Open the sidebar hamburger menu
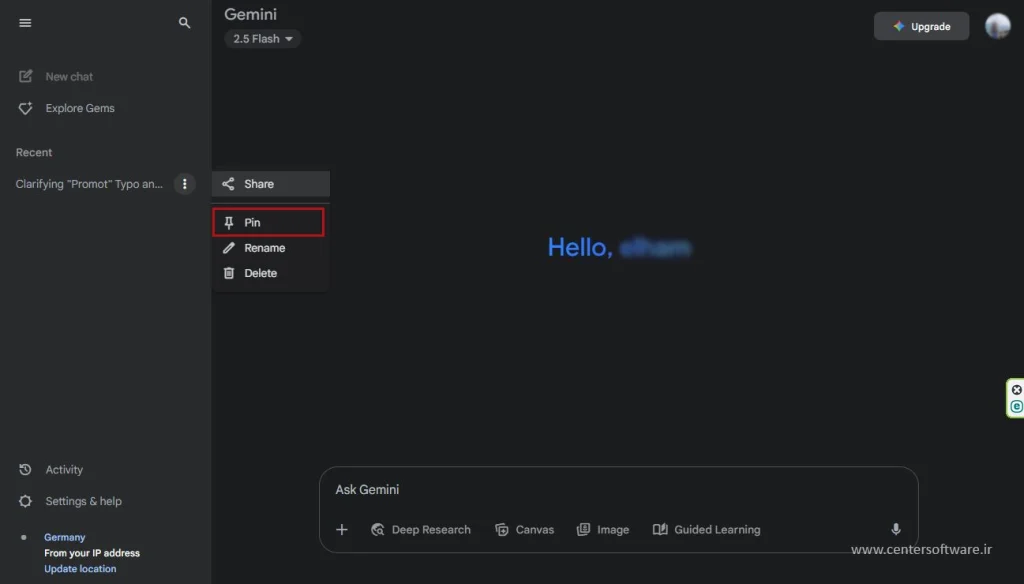This screenshot has height=584, width=1024. pos(25,22)
